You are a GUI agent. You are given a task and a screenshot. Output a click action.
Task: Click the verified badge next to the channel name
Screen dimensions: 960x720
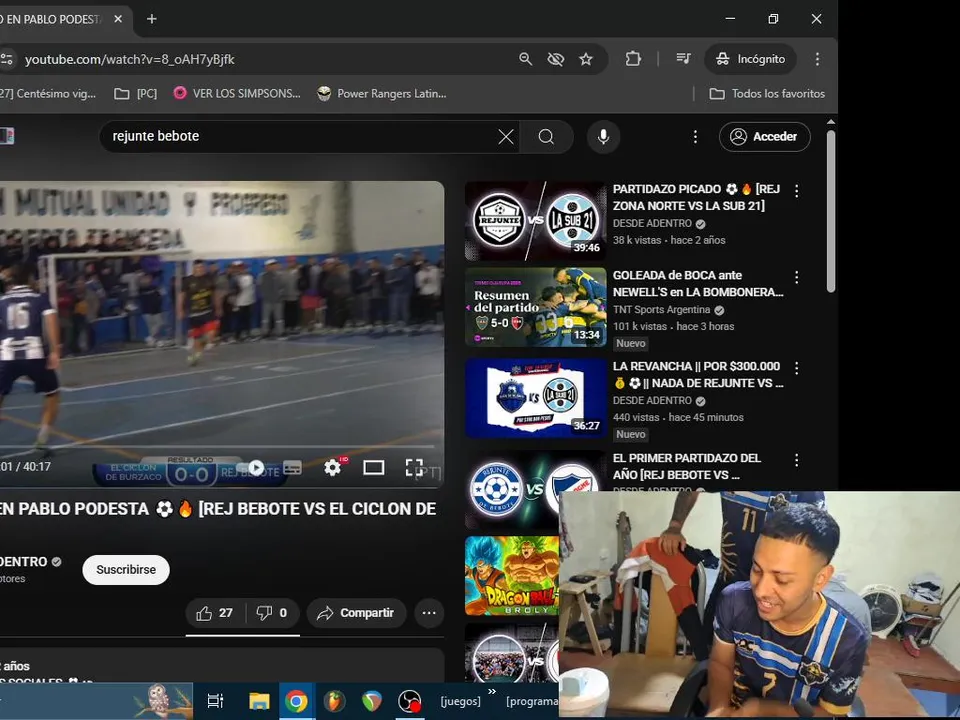click(x=56, y=561)
